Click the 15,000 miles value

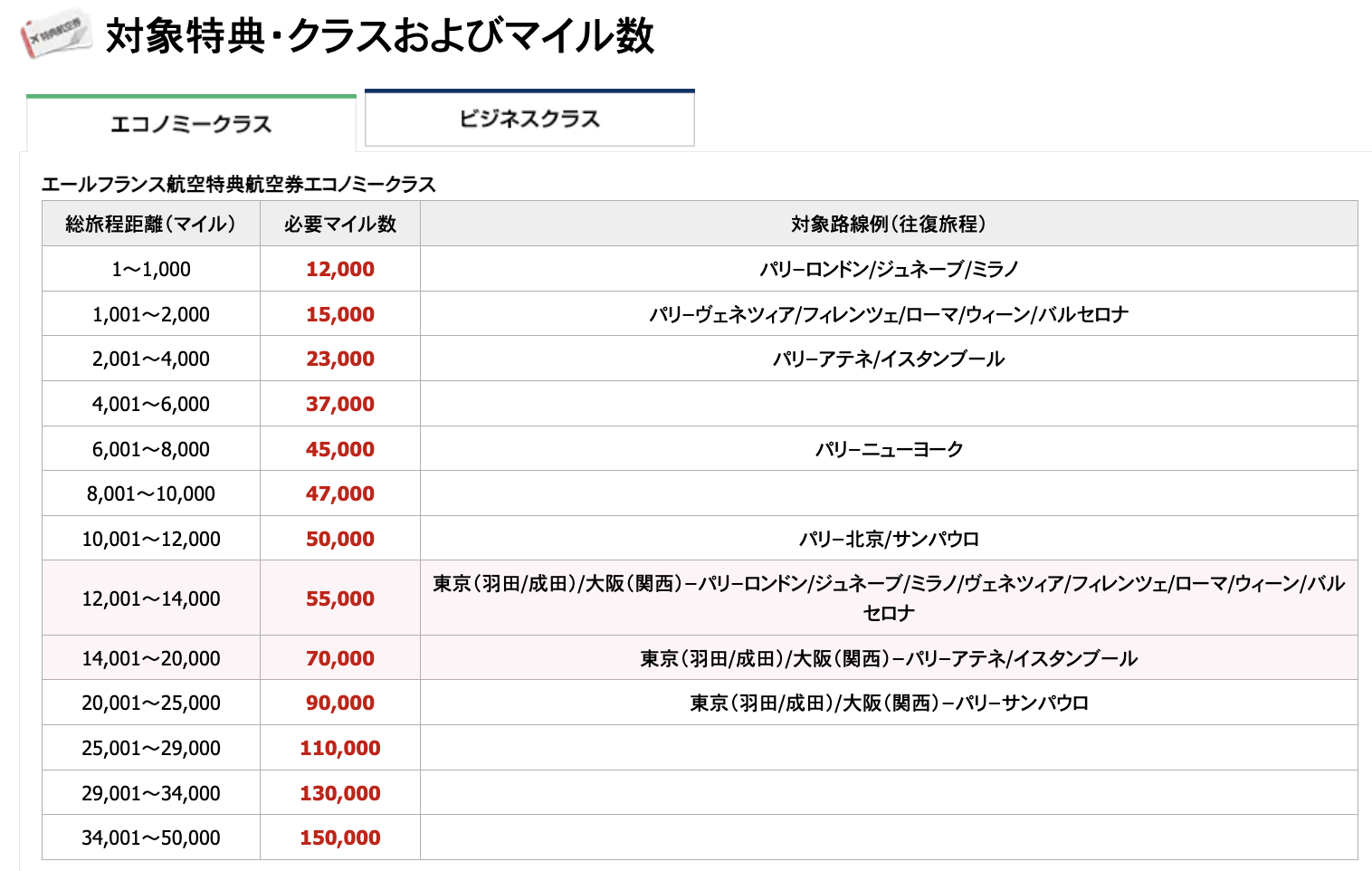(x=340, y=314)
